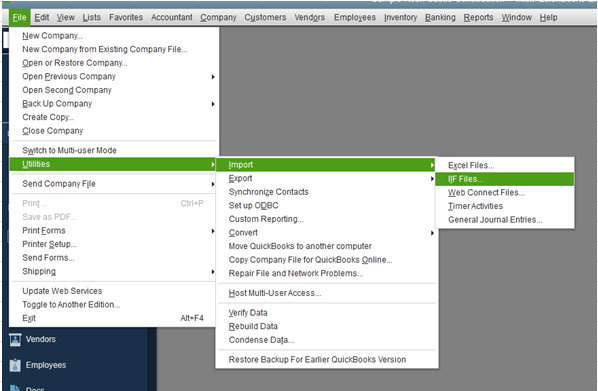Screen dimensions: 598x391
Task: Open the View menu
Action: pos(66,18)
